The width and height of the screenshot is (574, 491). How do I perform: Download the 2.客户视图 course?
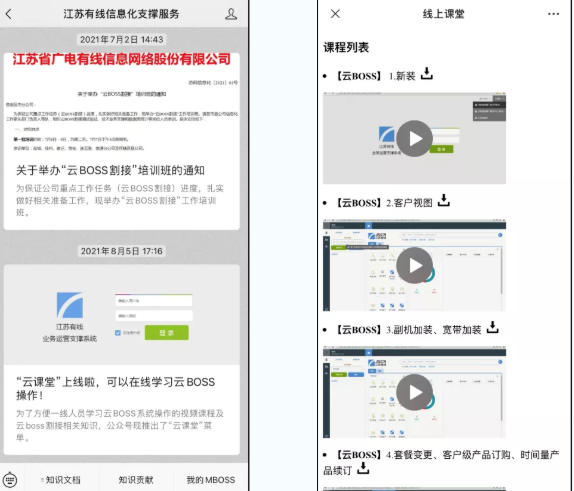click(443, 200)
